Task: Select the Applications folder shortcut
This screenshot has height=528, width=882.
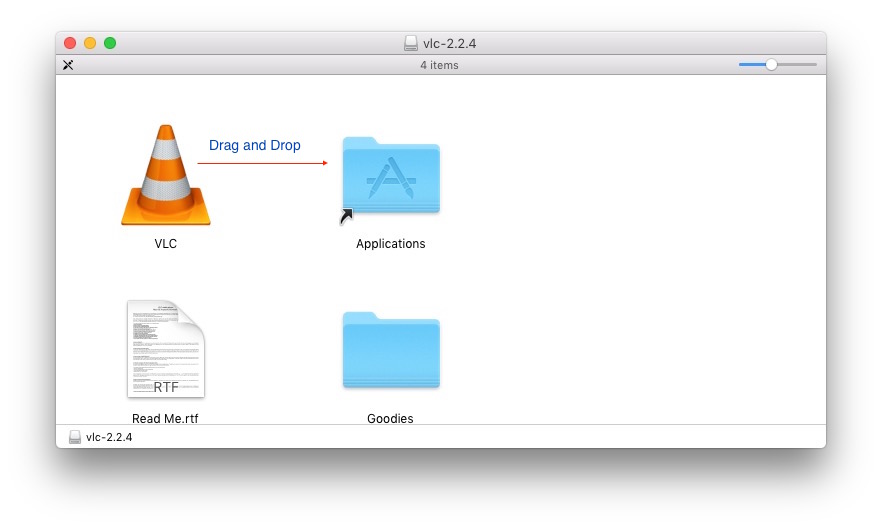Action: [x=391, y=179]
